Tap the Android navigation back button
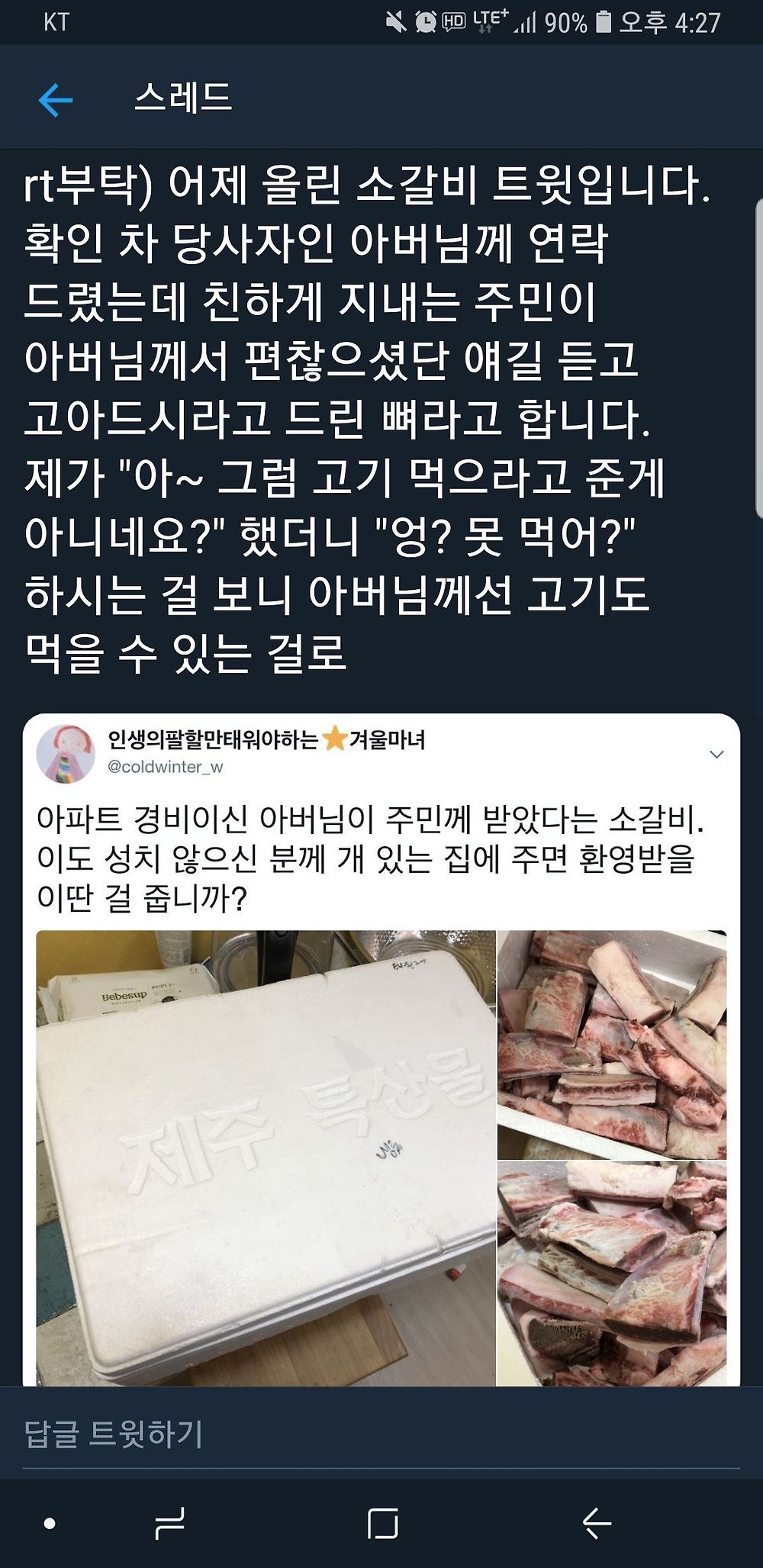This screenshot has width=763, height=1568. pyautogui.click(x=597, y=1524)
